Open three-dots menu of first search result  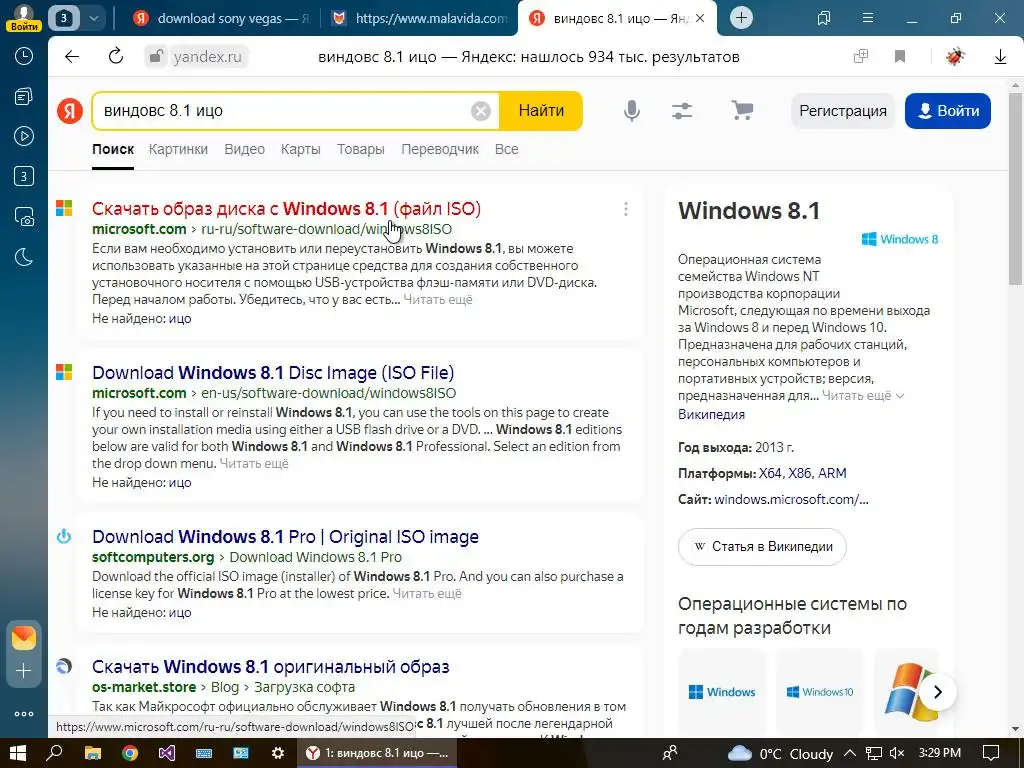coord(626,209)
